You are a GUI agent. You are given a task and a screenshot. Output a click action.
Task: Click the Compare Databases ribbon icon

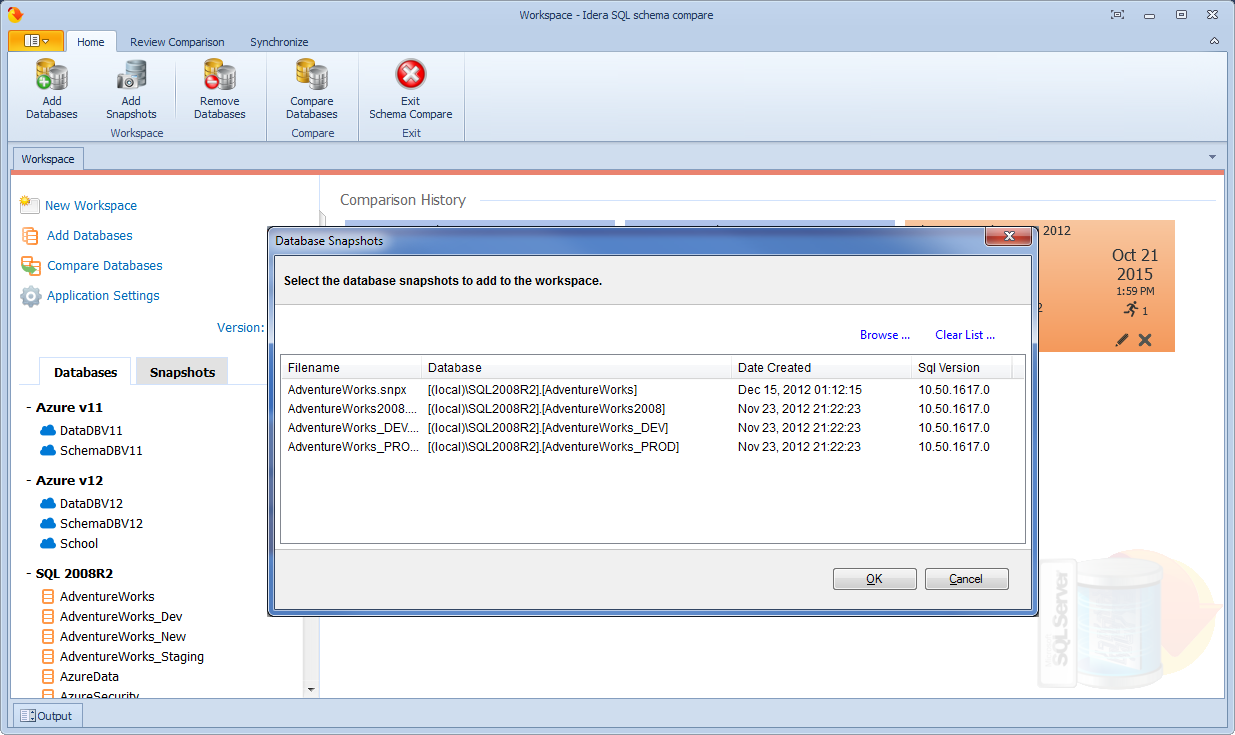tap(311, 76)
